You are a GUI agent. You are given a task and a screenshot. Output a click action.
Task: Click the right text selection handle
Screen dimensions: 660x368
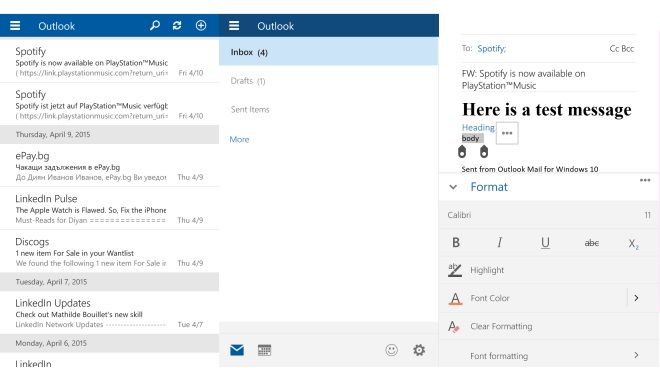click(x=484, y=152)
